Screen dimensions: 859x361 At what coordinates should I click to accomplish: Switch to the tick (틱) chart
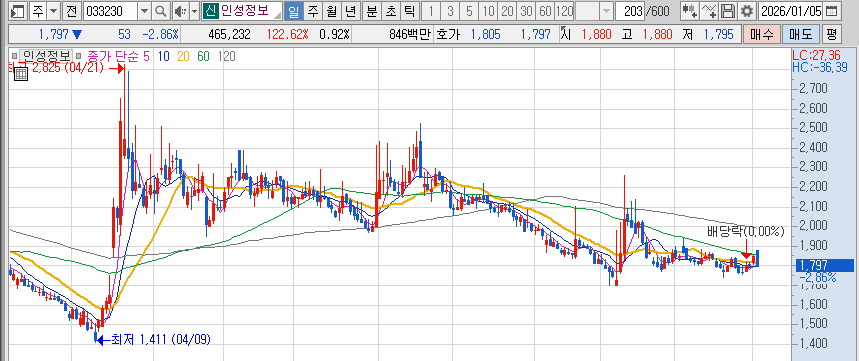pos(409,10)
